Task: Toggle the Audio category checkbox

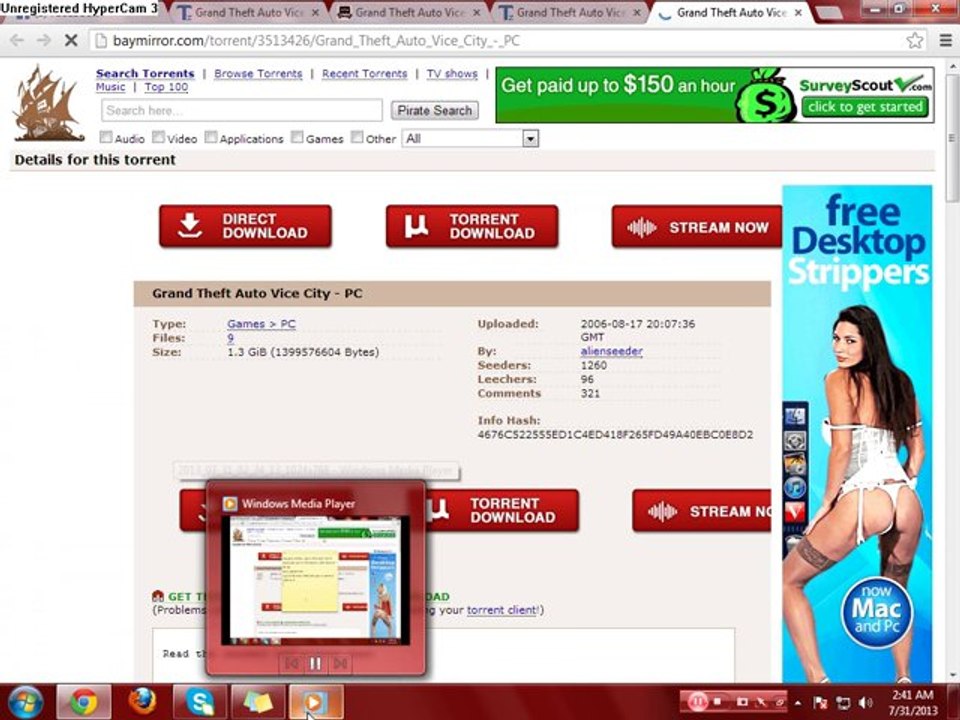Action: 106,137
